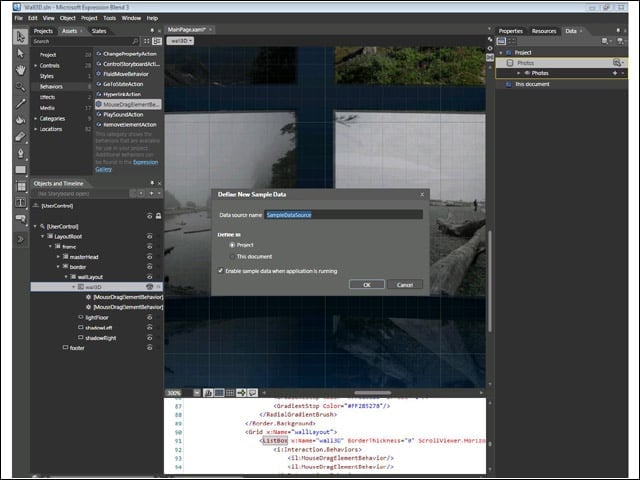Switch to States tab
640x480 pixels.
click(x=99, y=31)
